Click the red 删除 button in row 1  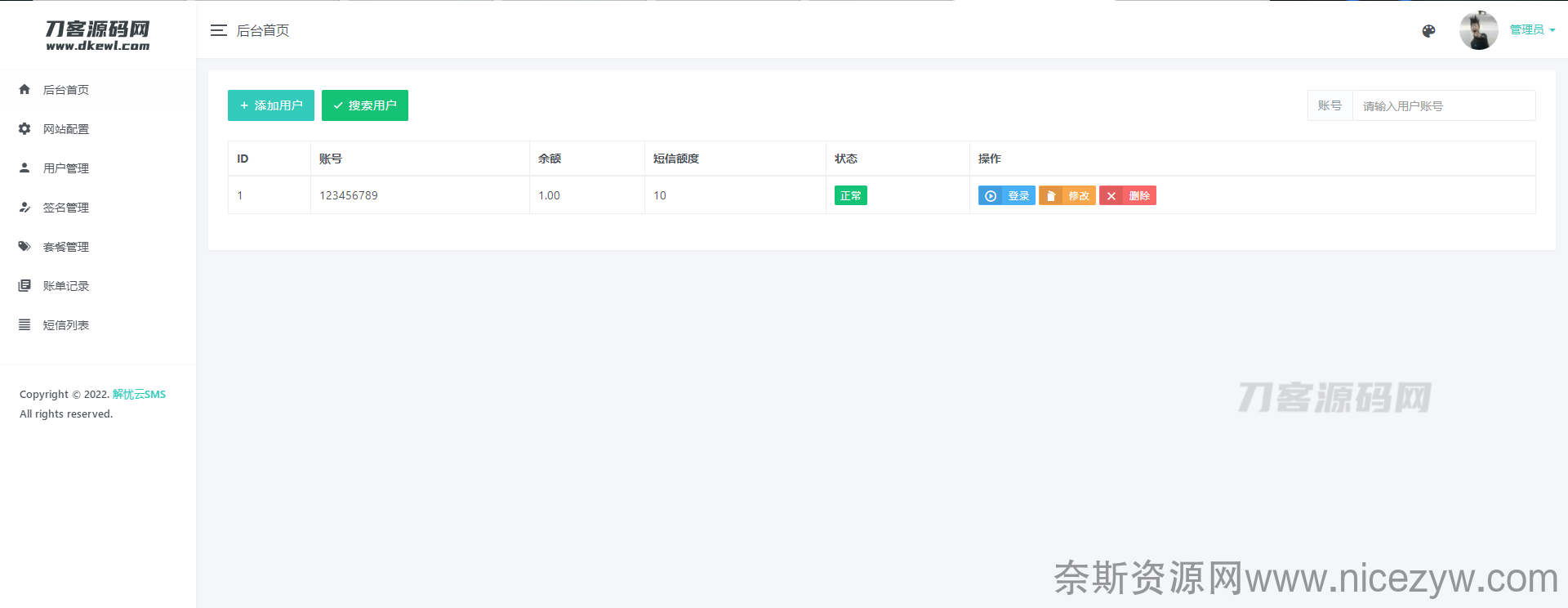coord(1127,196)
